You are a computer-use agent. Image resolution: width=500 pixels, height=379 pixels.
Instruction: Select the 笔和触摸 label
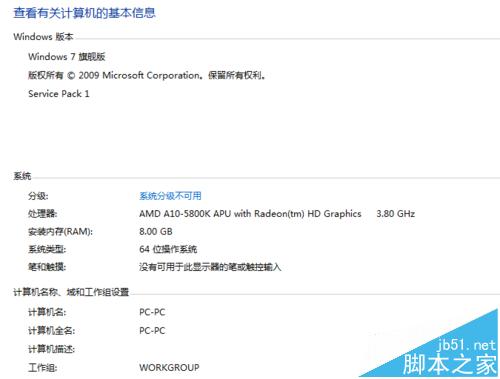(47, 267)
